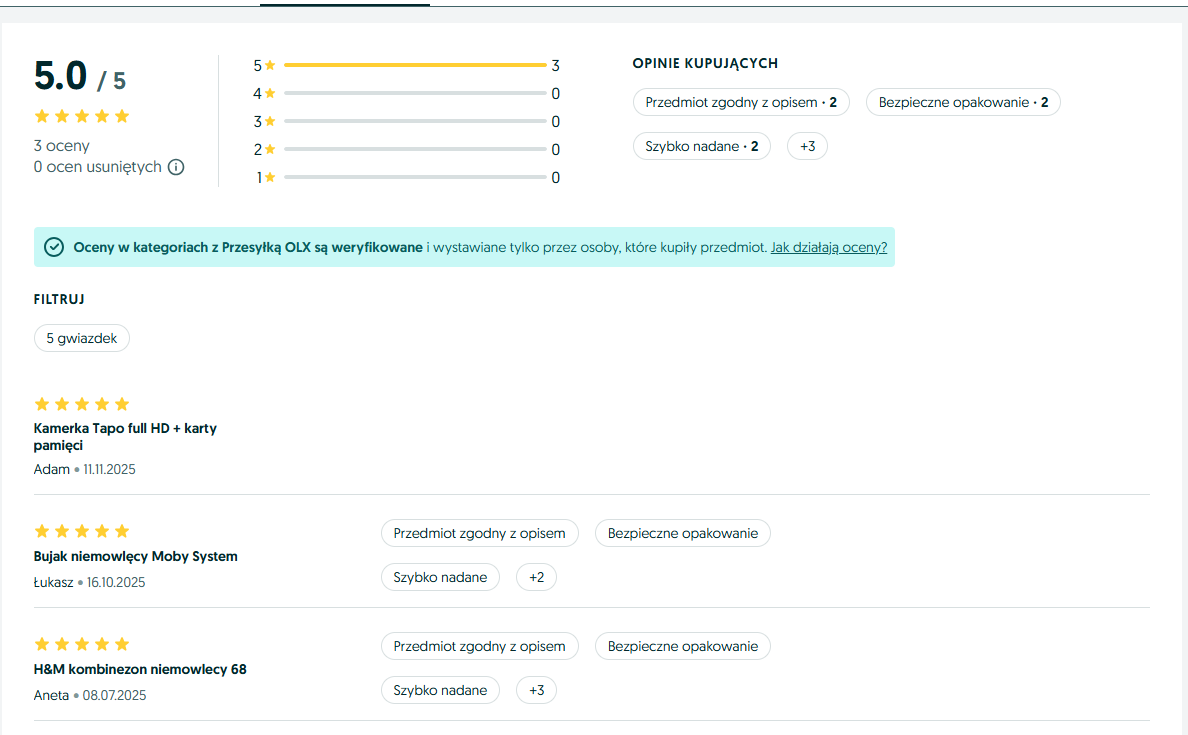Toggle the '5 gwiazdek' filter chip

pos(82,338)
